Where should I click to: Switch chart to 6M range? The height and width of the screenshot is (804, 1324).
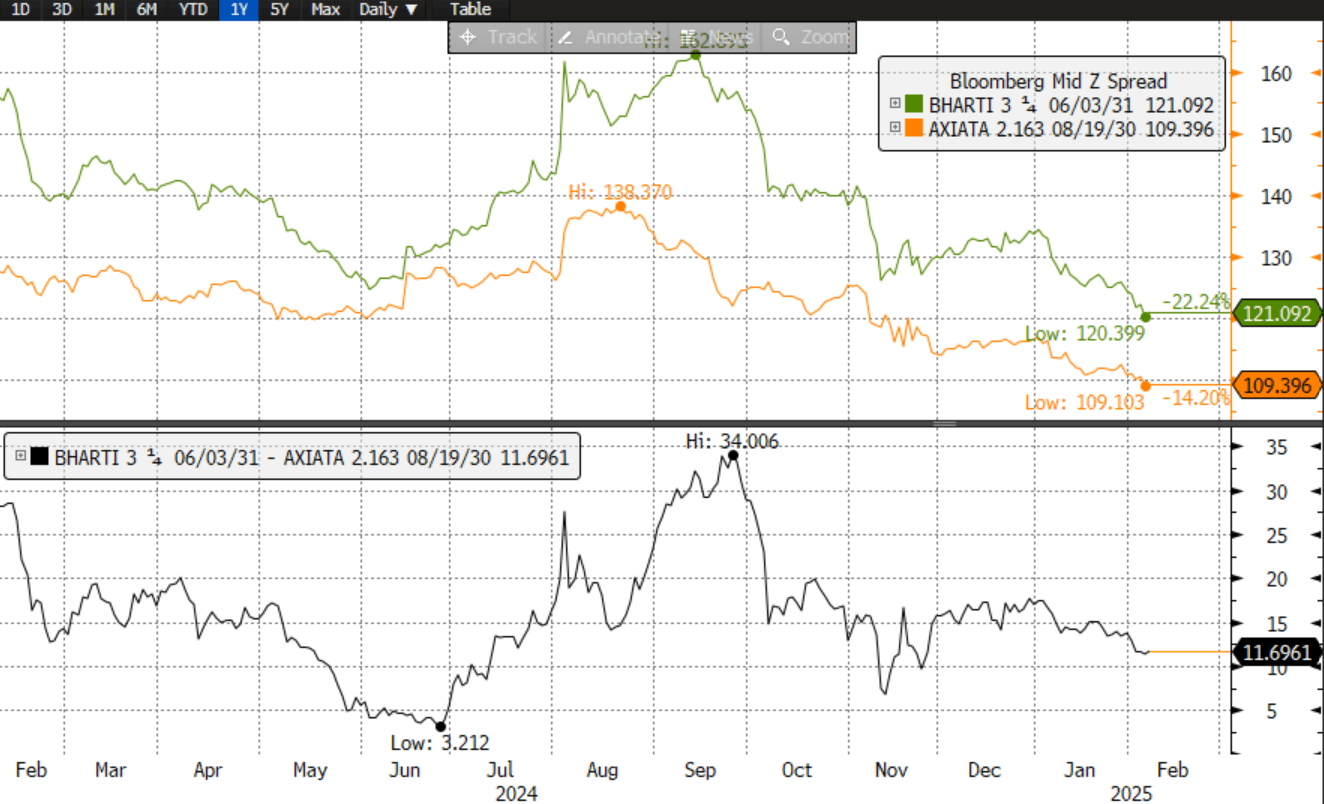click(146, 9)
